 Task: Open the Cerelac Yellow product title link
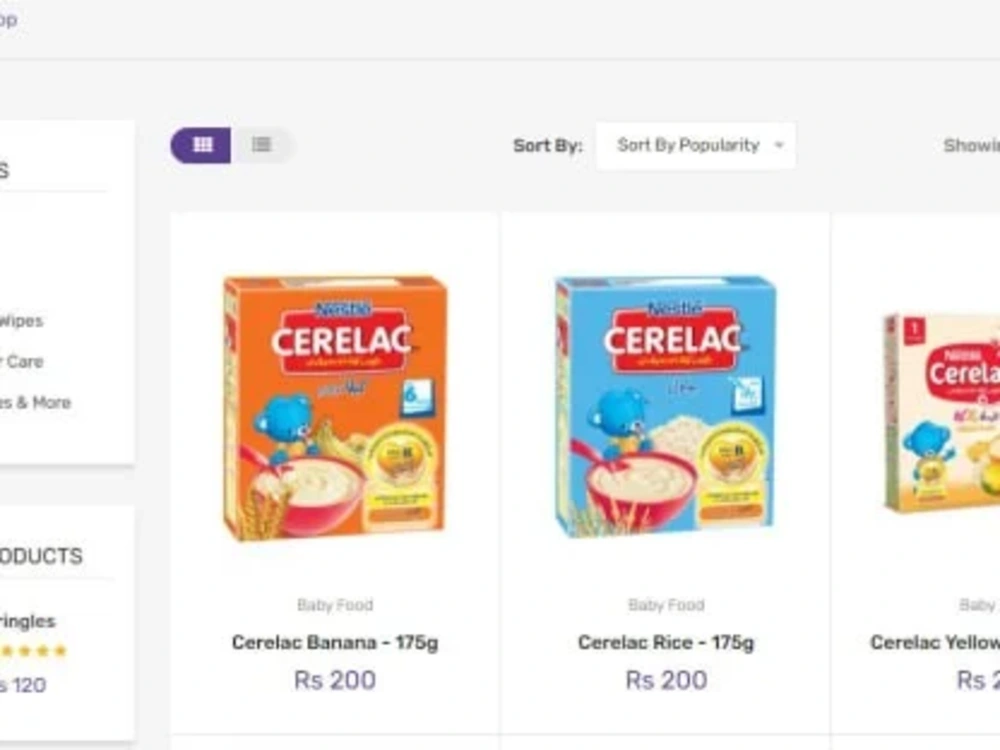(x=935, y=642)
